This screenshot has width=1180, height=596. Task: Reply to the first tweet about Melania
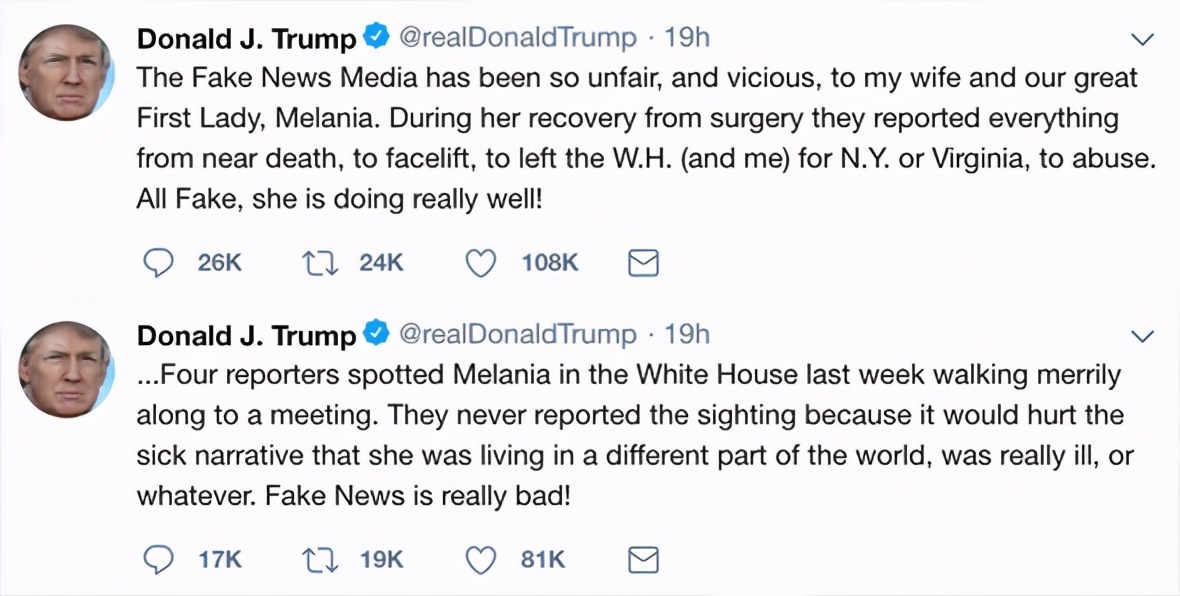point(158,263)
